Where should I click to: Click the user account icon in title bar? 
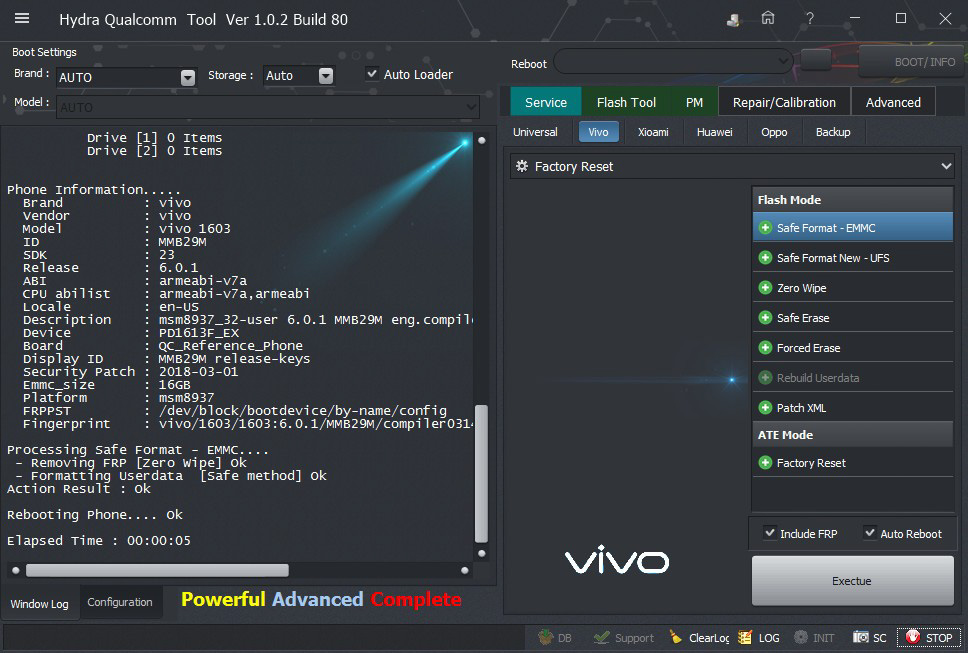(x=734, y=19)
